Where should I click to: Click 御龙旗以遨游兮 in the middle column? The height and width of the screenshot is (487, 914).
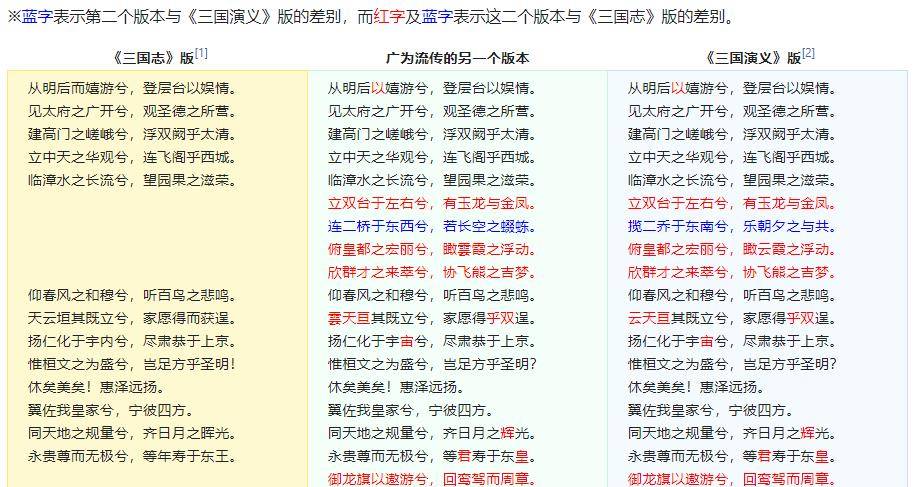click(x=378, y=479)
